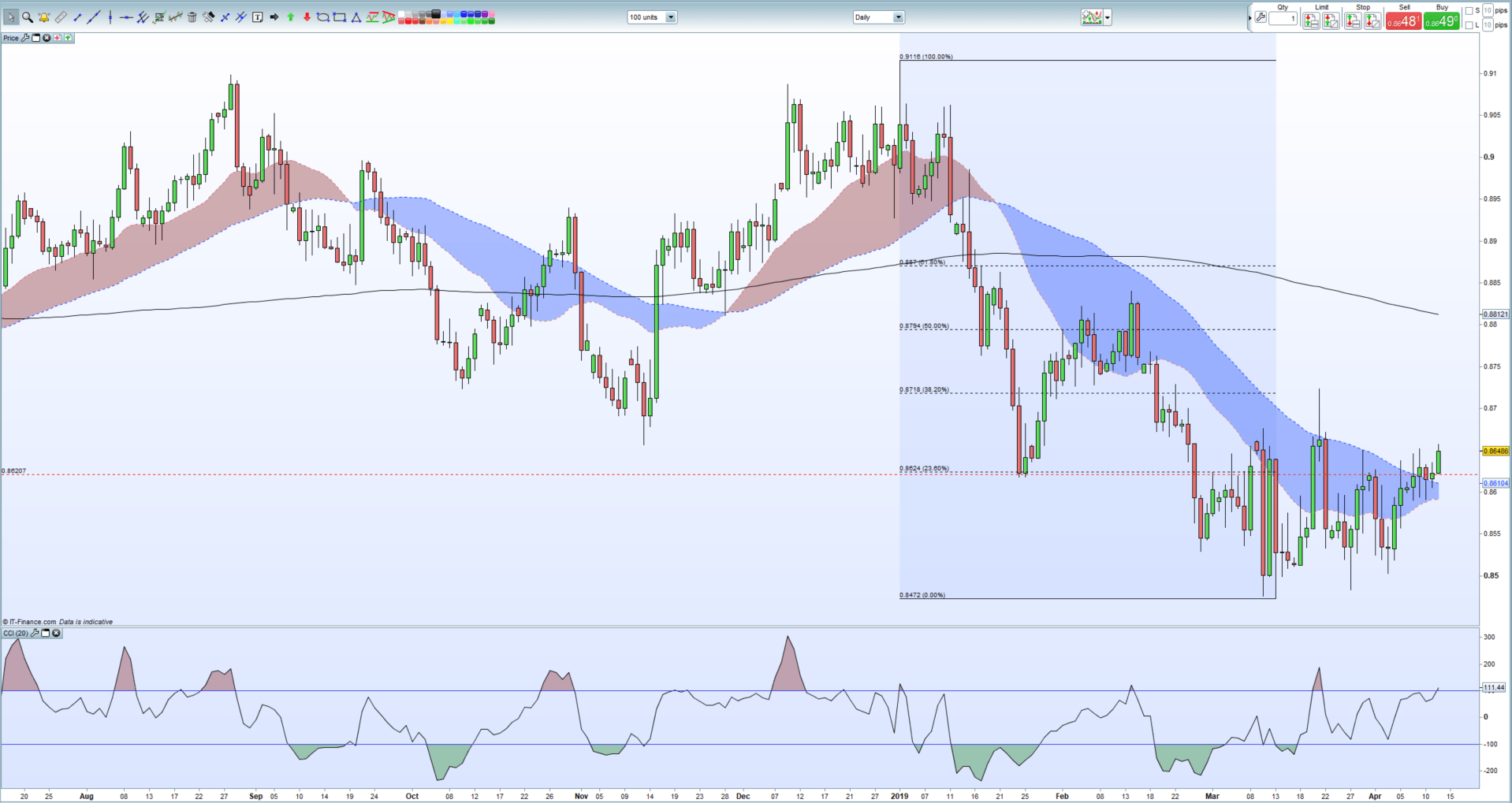This screenshot has width=1512, height=803.
Task: Select the rectangle drawing tool
Action: (339, 17)
